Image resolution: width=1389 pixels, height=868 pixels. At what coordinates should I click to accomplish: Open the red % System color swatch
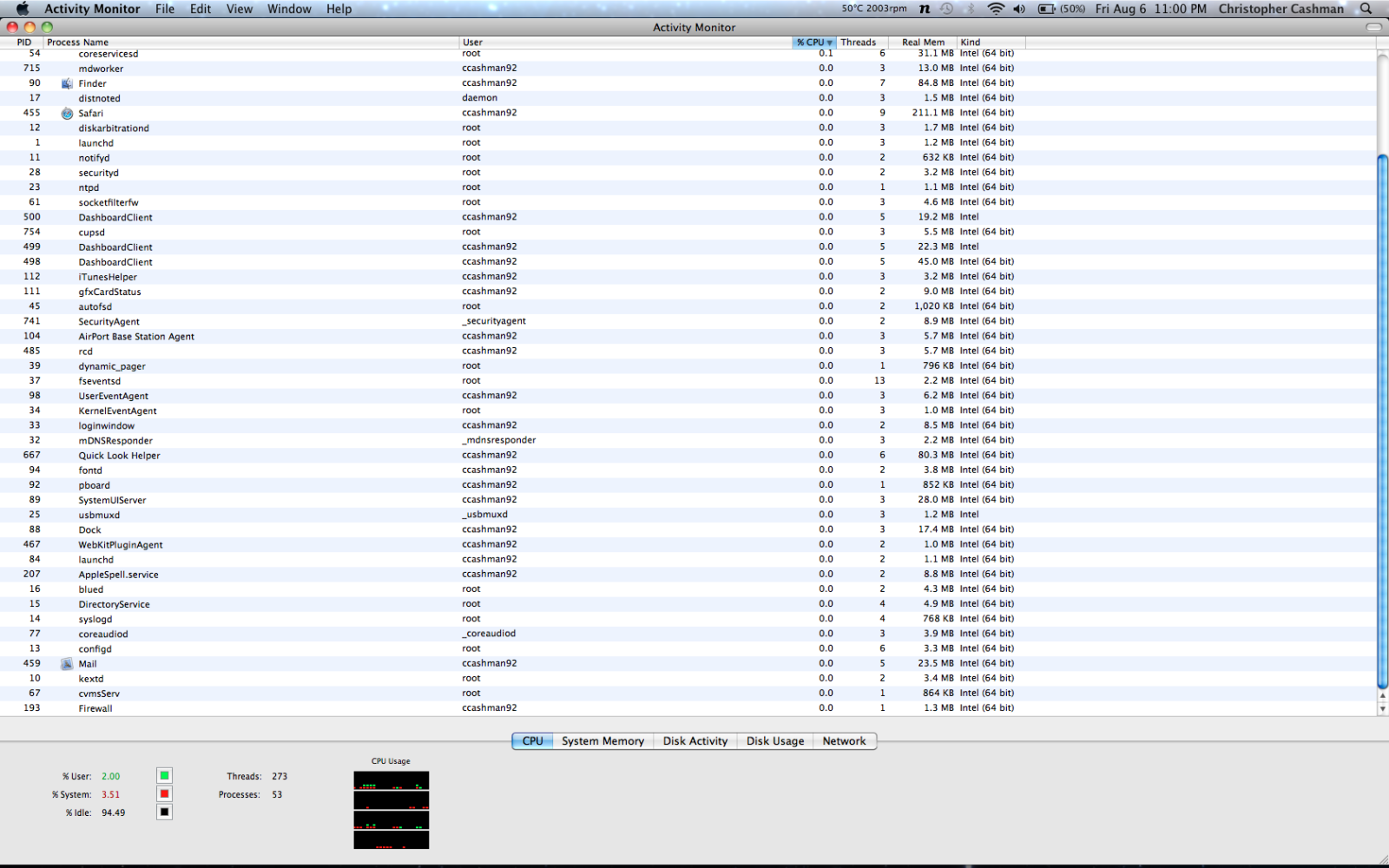(x=164, y=794)
